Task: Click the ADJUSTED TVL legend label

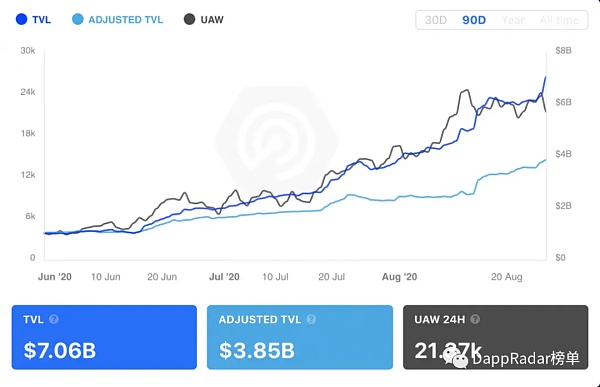Action: tap(126, 20)
